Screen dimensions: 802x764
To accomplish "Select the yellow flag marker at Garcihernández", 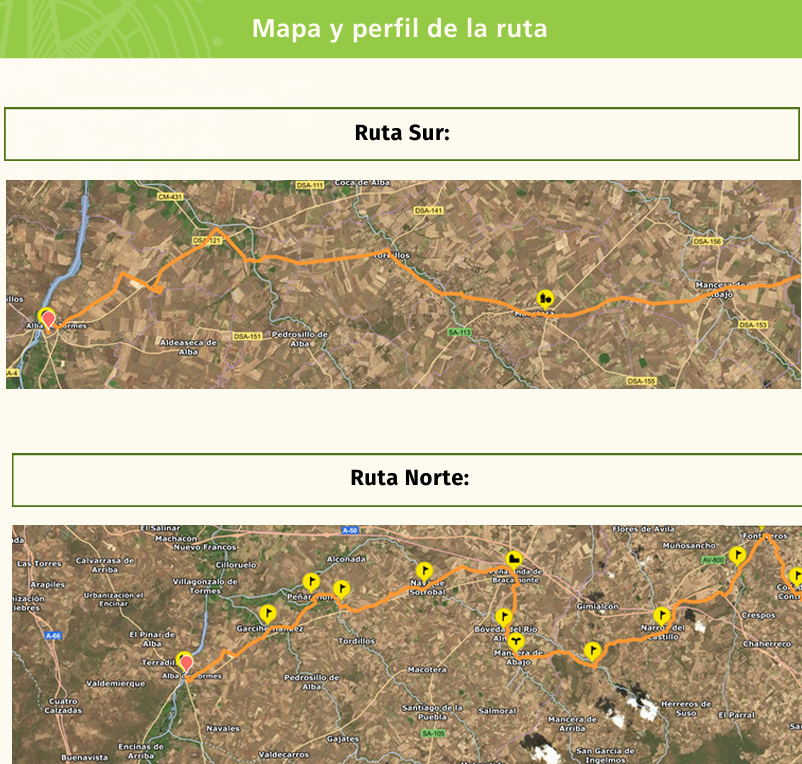I will 267,613.
